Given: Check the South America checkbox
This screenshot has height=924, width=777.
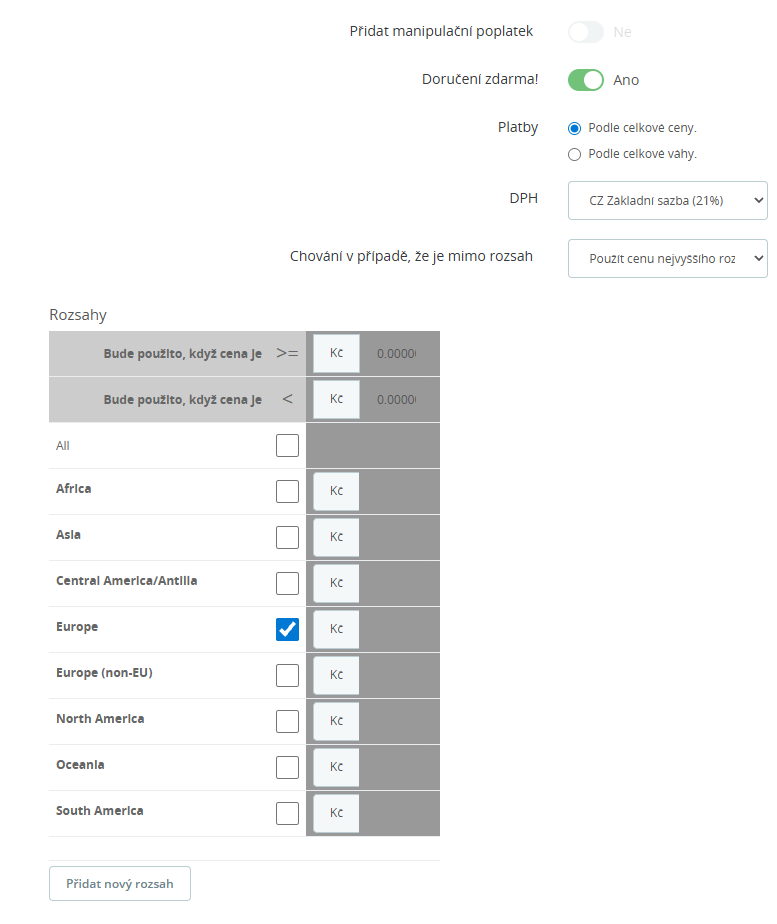Looking at the screenshot, I should 287,813.
